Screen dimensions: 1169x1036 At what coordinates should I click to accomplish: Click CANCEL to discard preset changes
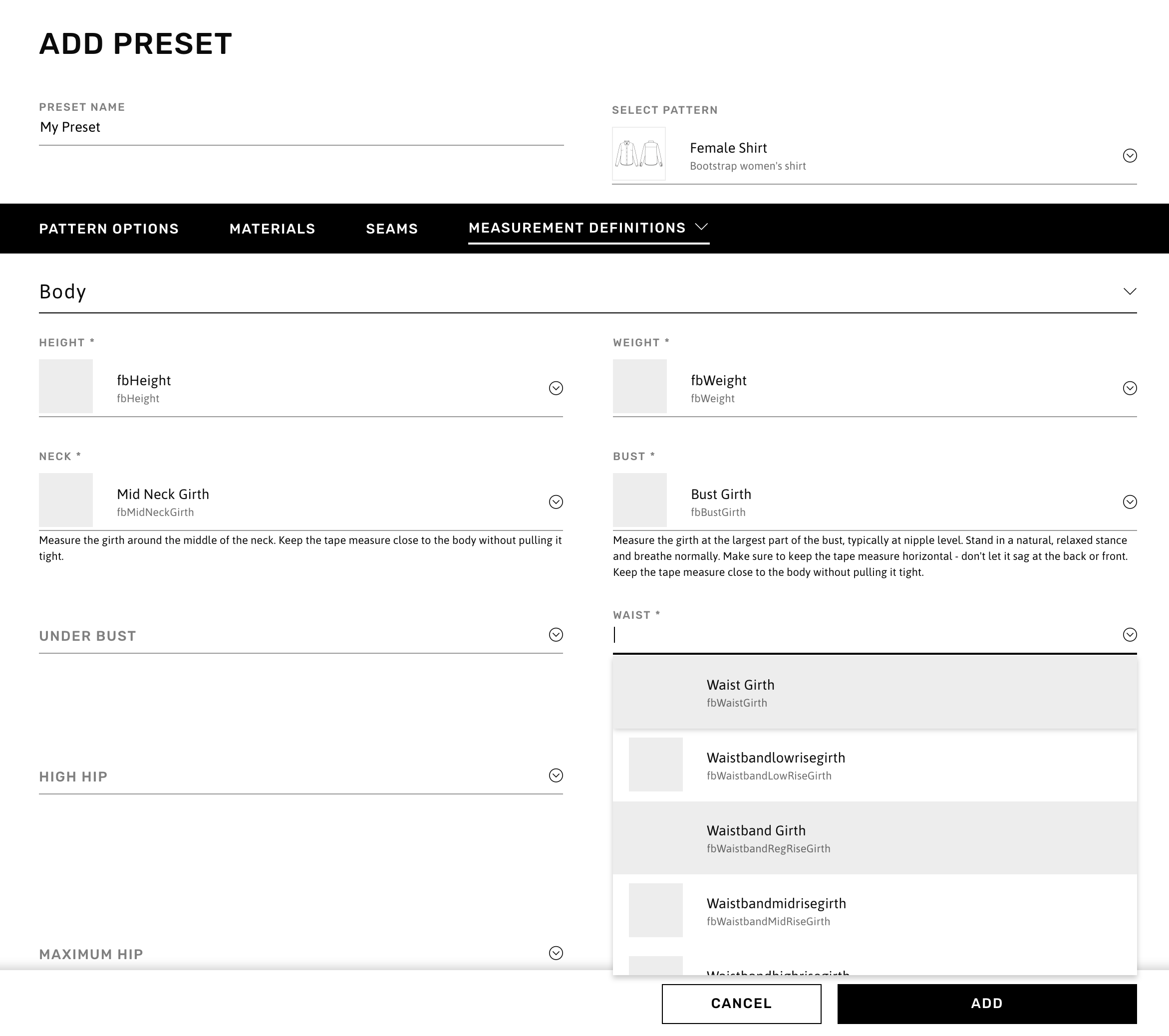[741, 1003]
